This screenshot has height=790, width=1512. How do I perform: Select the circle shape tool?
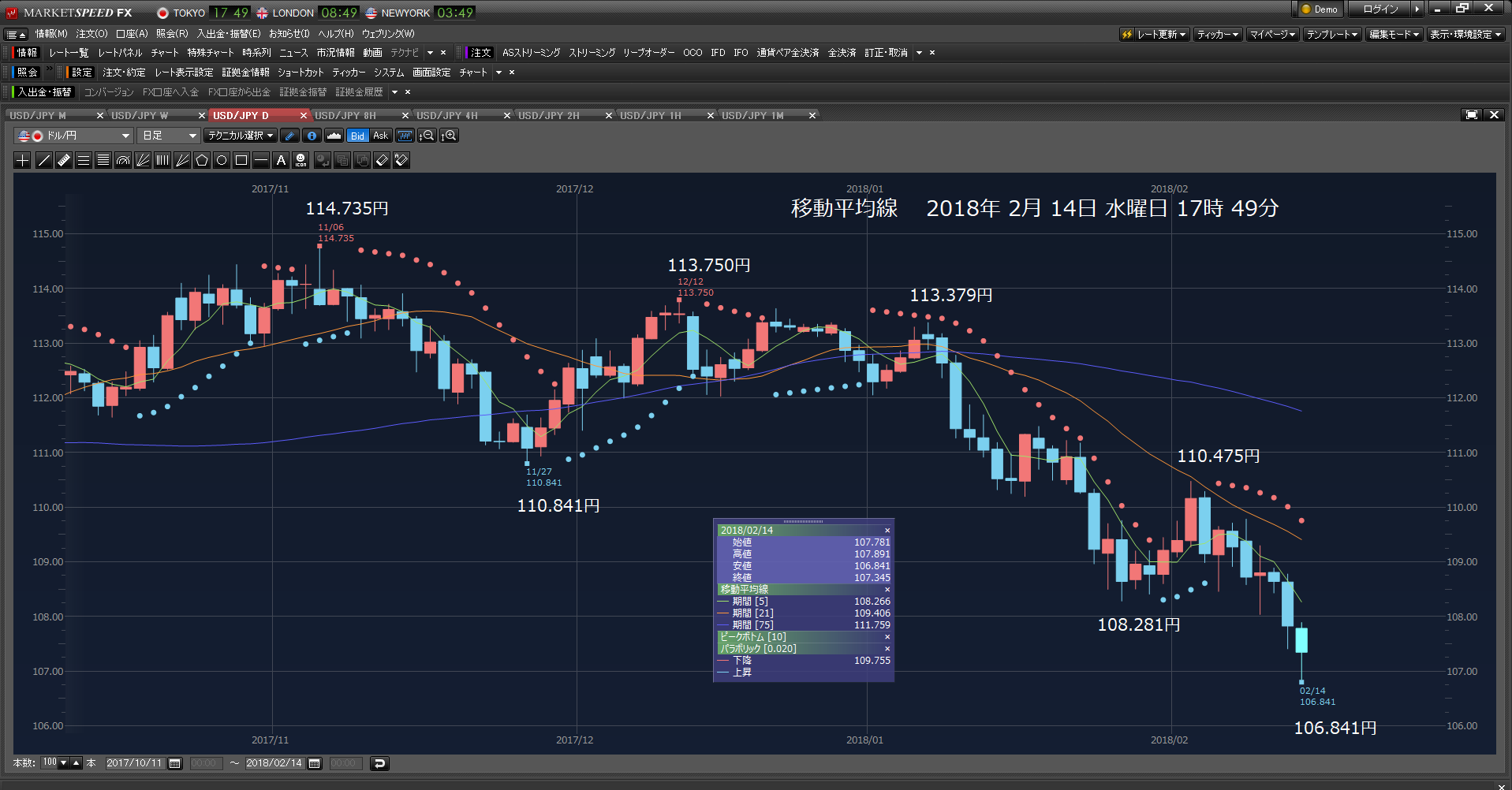(x=222, y=160)
